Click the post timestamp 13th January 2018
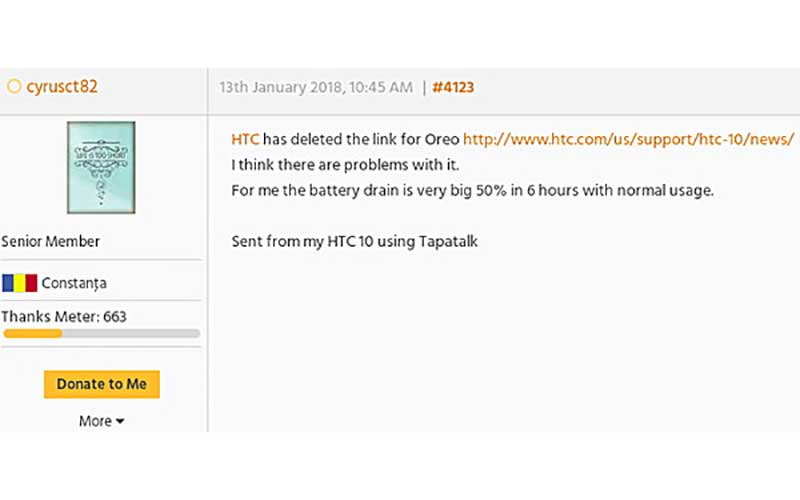800x500 pixels. (x=316, y=88)
